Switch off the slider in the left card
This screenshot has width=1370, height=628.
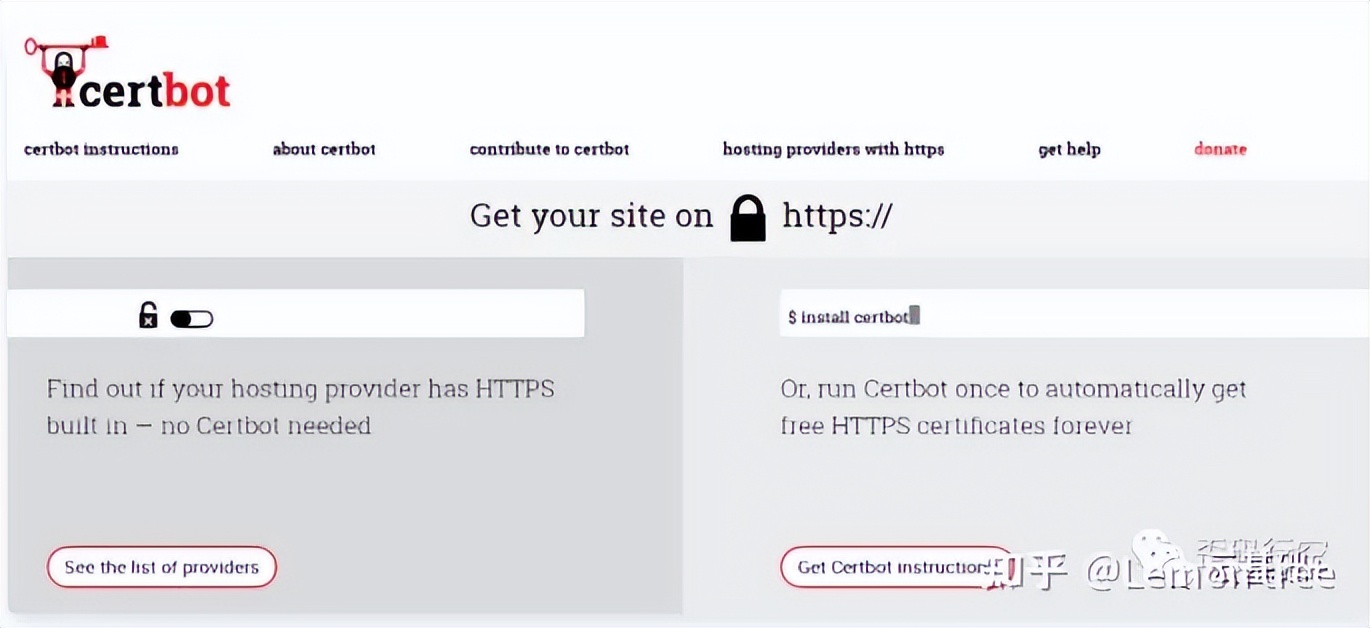[190, 316]
